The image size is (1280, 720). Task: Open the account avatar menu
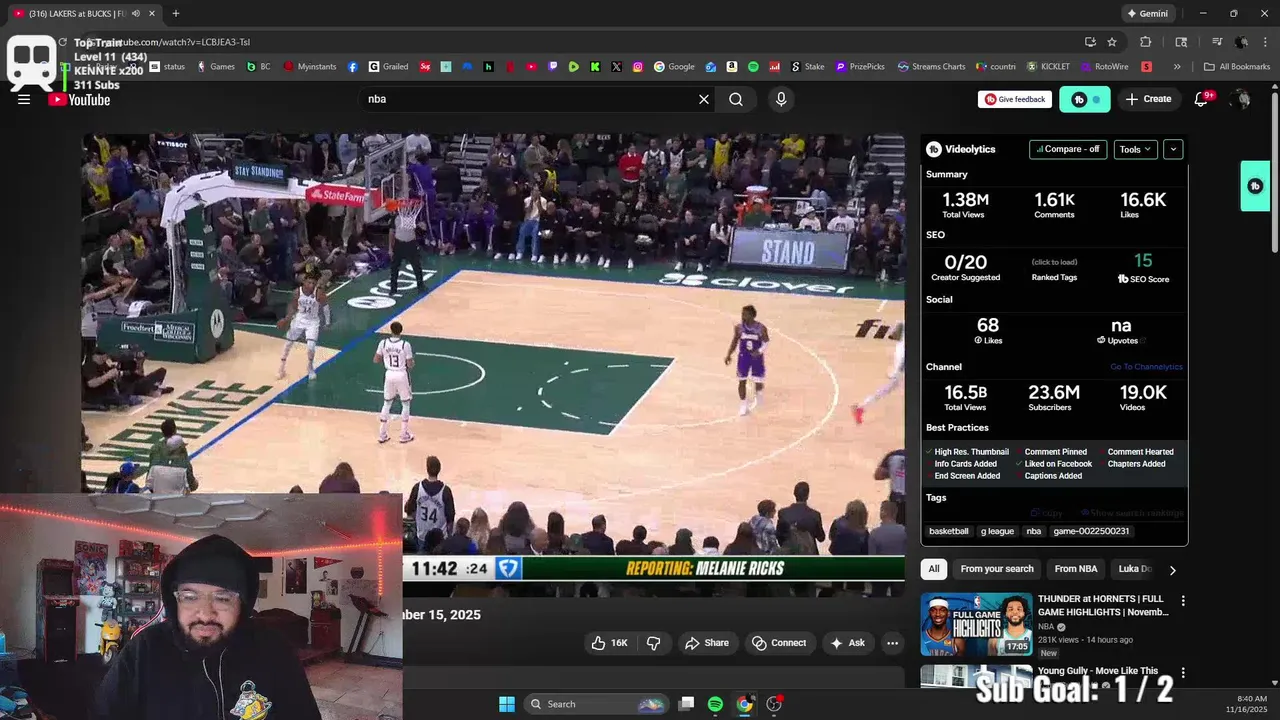(x=1241, y=99)
